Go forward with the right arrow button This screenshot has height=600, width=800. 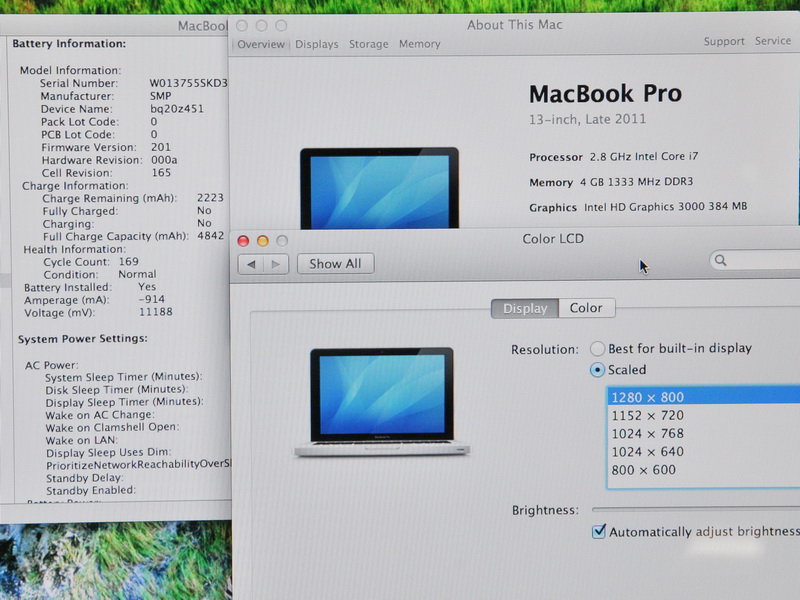276,264
